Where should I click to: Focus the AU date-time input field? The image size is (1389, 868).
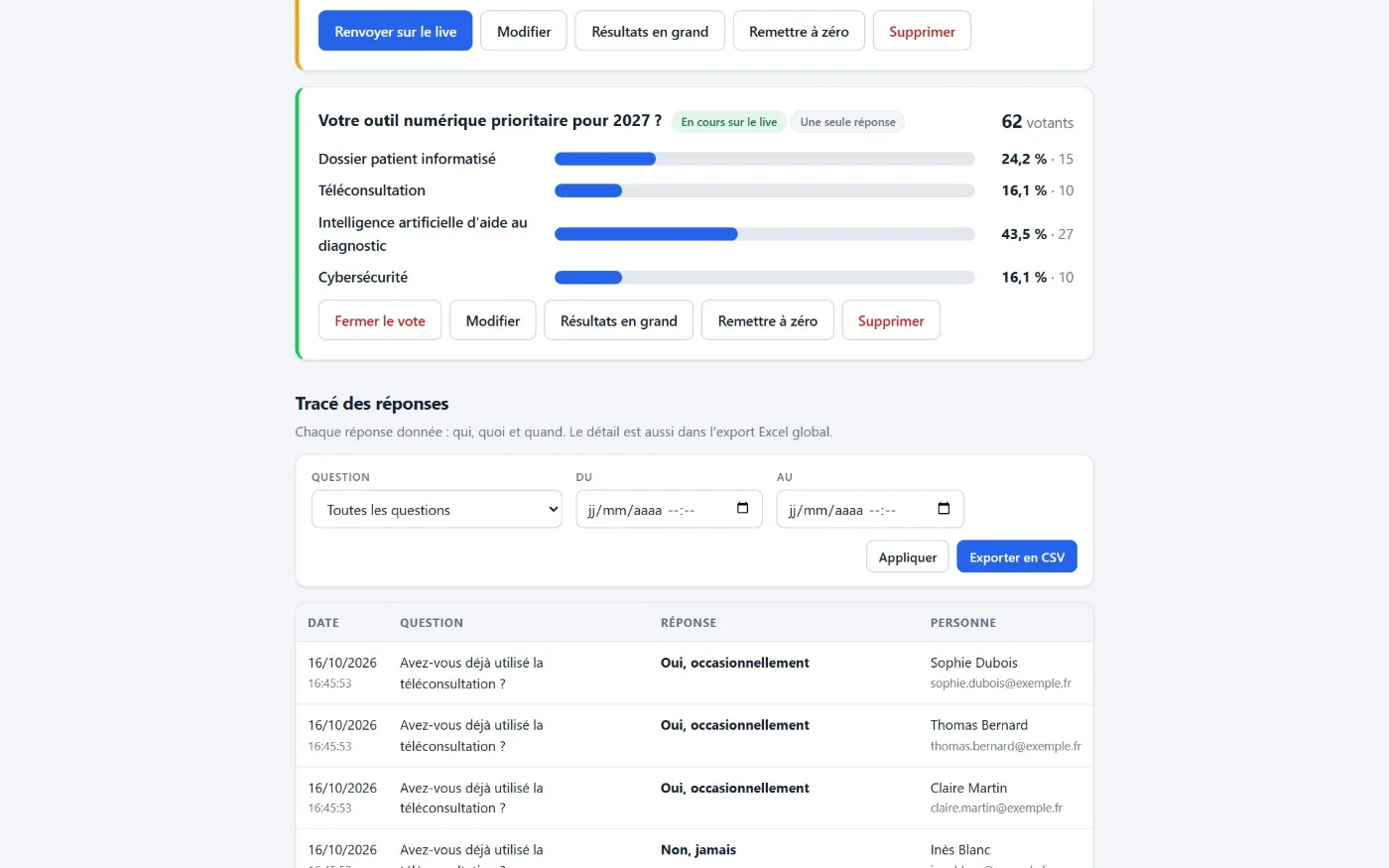[x=870, y=510]
